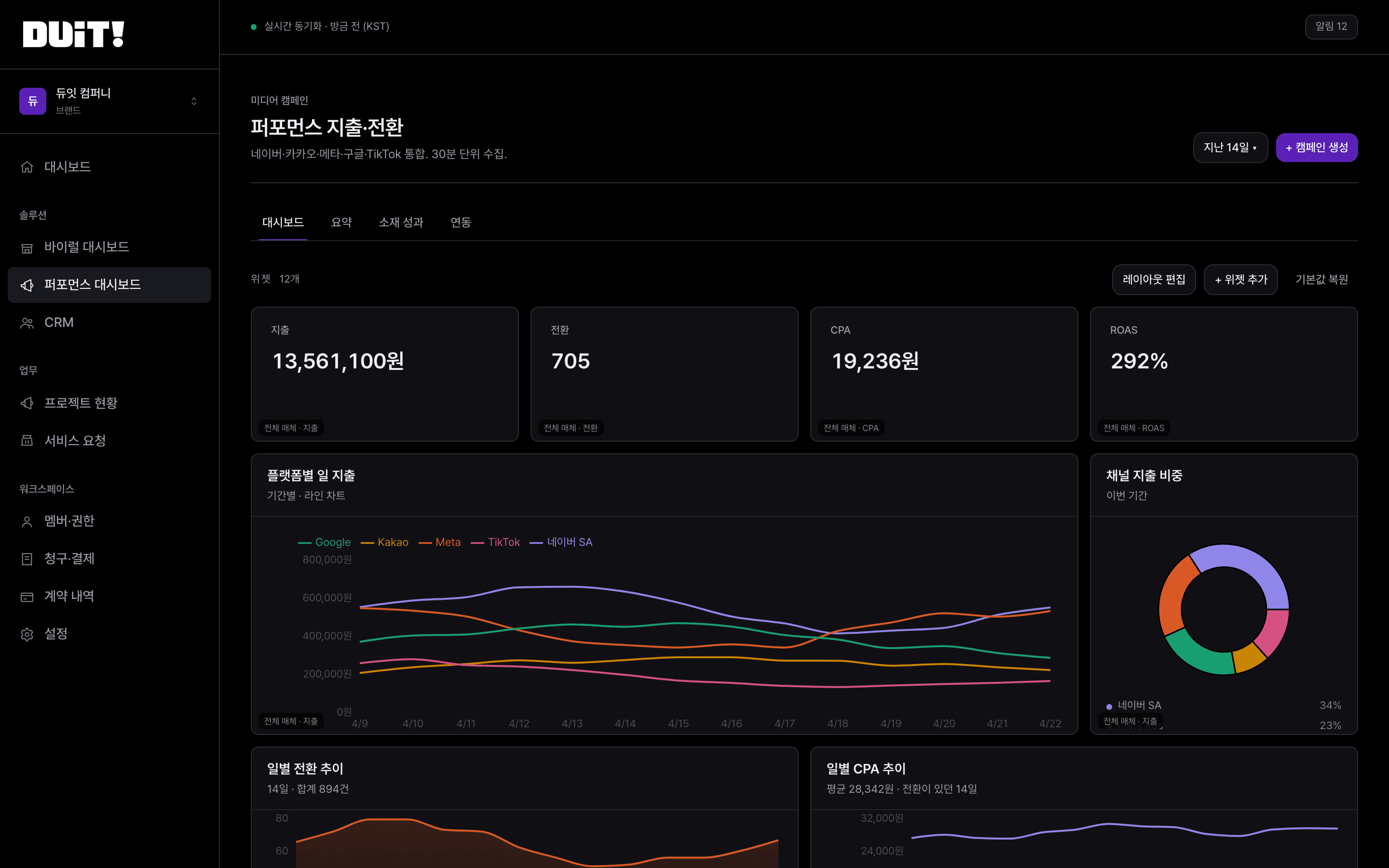
Task: Click the 전체 매체 · CPA tag
Action: tap(851, 428)
